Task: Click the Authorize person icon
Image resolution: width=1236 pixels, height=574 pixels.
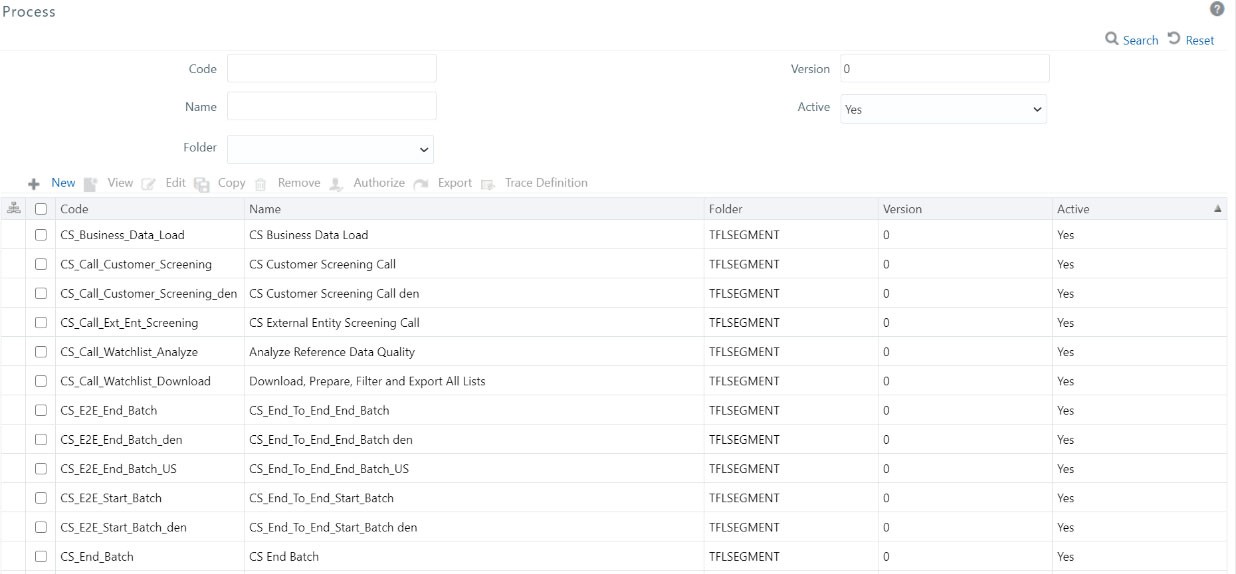Action: pyautogui.click(x=336, y=184)
